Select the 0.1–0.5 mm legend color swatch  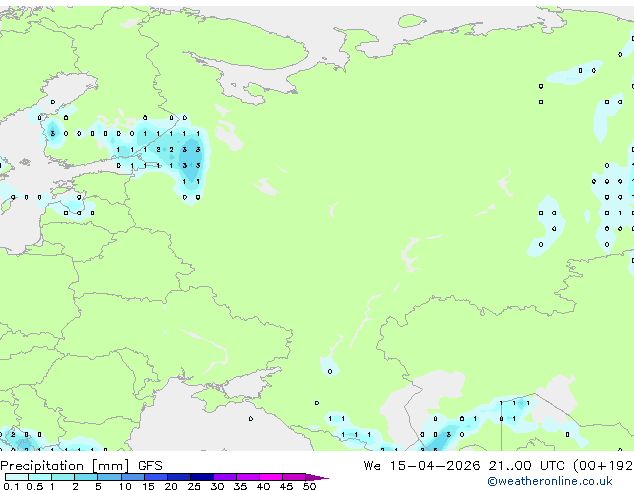(17, 477)
